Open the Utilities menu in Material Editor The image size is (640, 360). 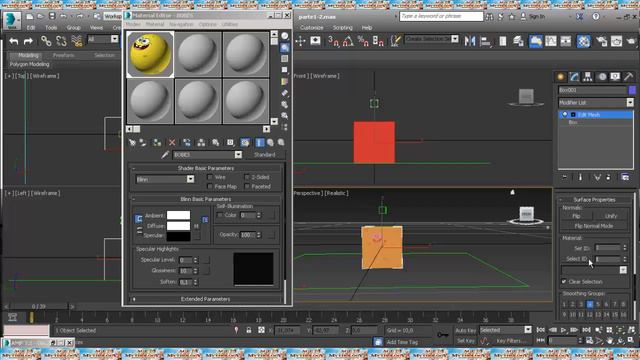pyautogui.click(x=230, y=24)
